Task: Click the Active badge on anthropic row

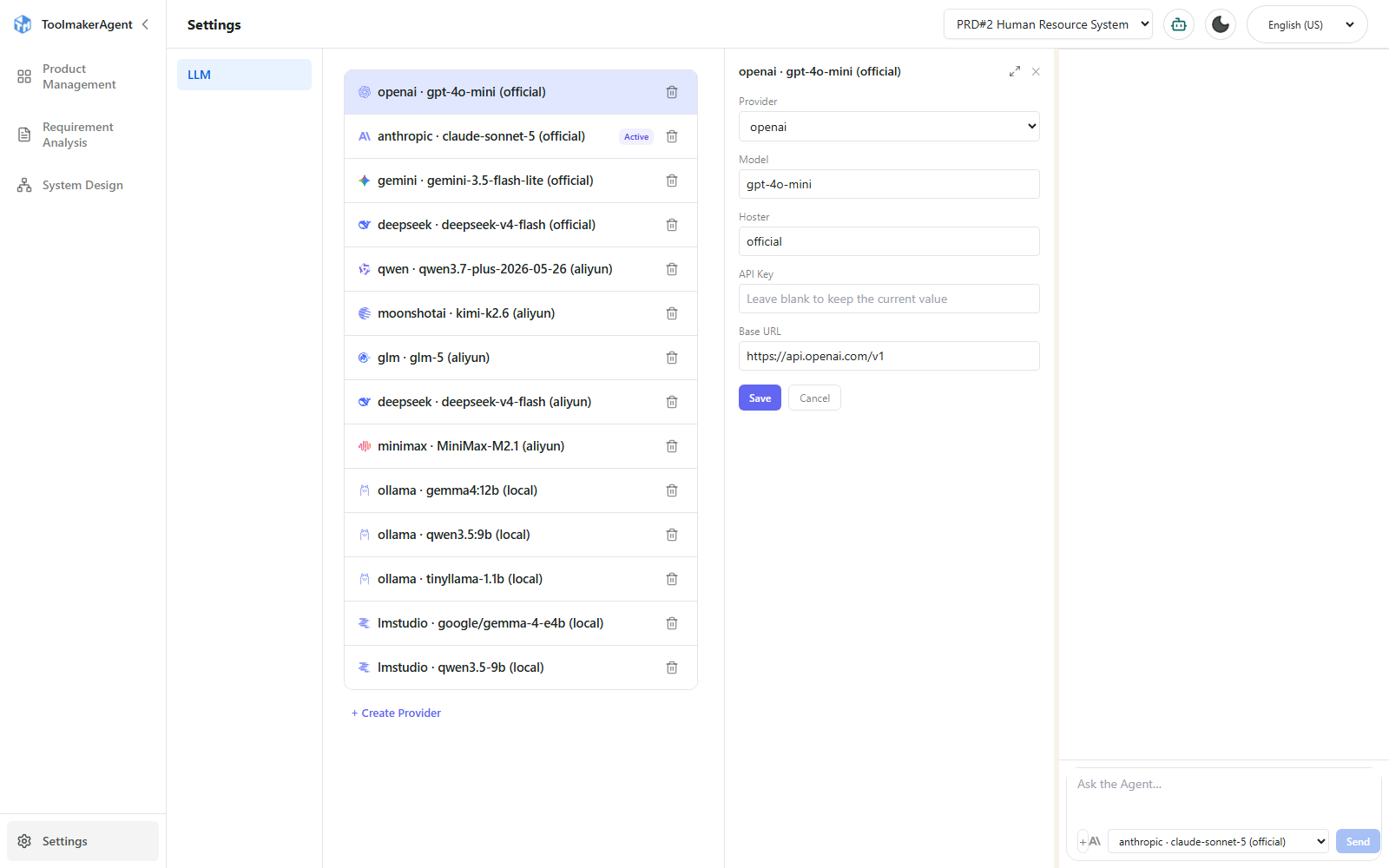Action: [x=636, y=136]
